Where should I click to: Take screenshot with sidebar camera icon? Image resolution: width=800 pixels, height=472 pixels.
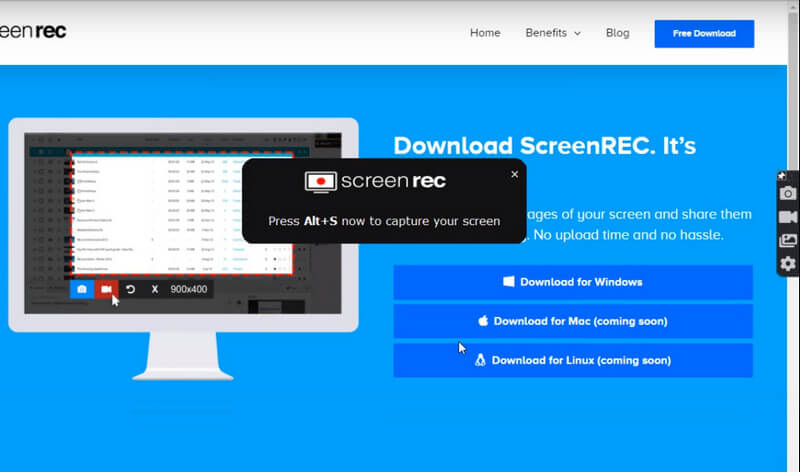[x=788, y=193]
